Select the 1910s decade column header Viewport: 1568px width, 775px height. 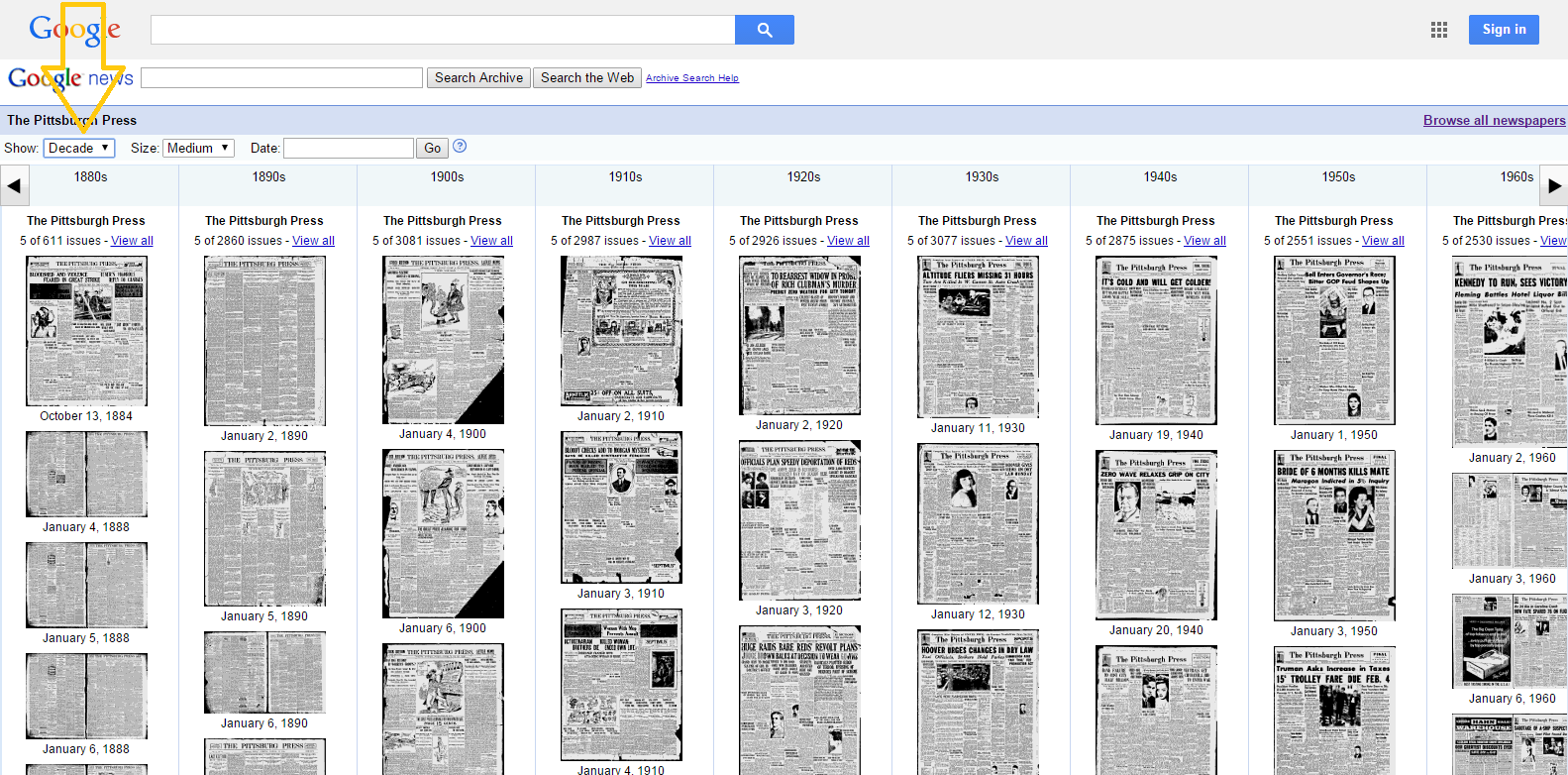(x=625, y=176)
